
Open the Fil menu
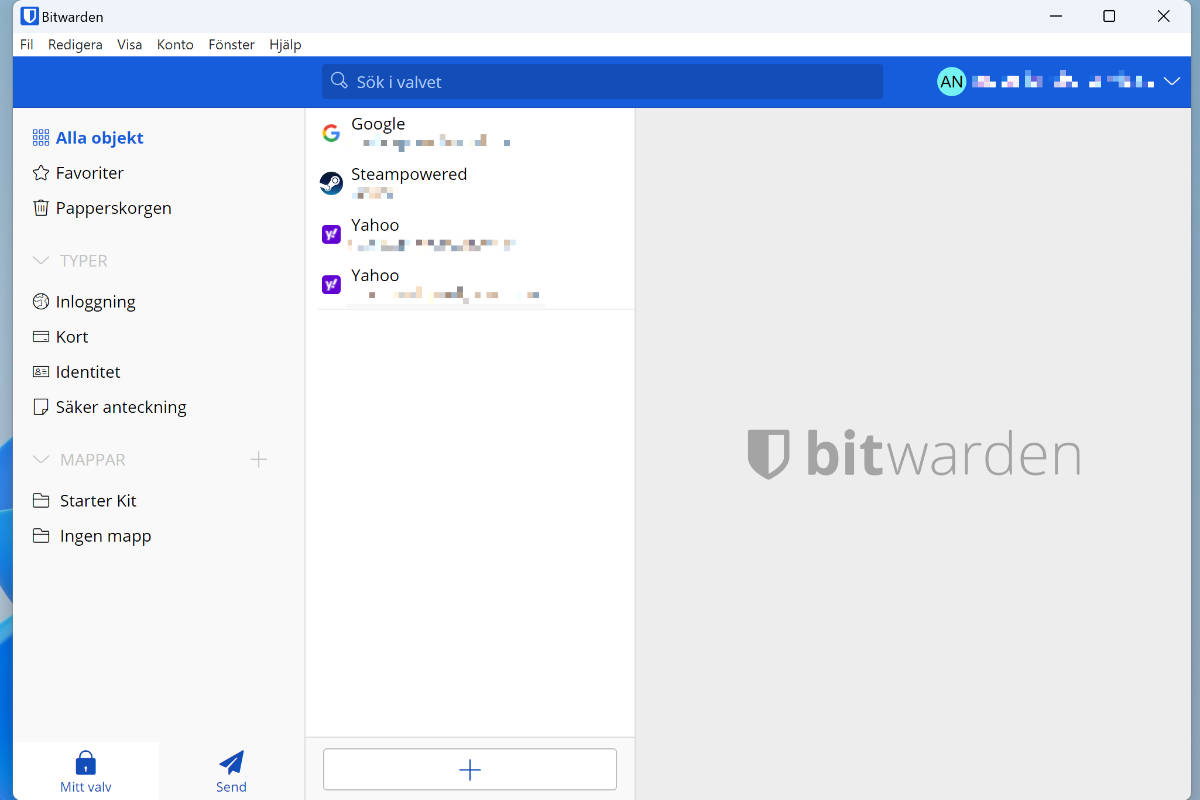click(x=27, y=44)
